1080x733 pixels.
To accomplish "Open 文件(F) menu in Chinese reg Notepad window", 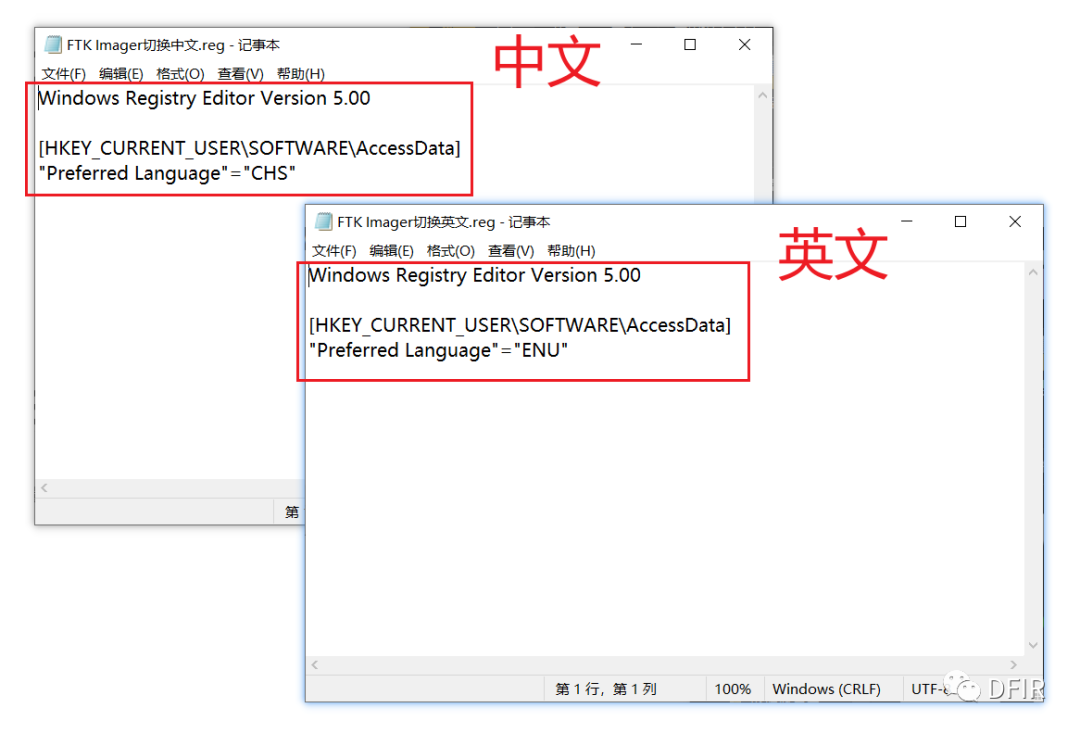I will [63, 74].
